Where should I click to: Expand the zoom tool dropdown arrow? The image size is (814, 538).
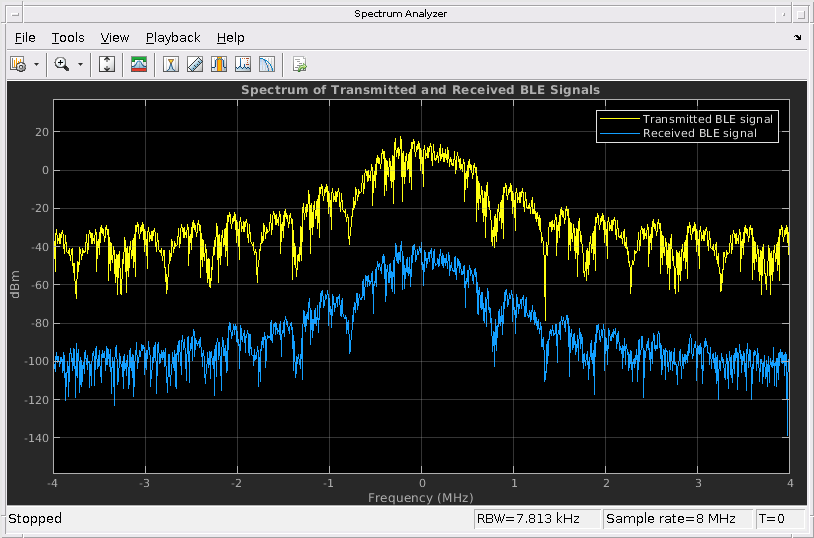point(80,64)
